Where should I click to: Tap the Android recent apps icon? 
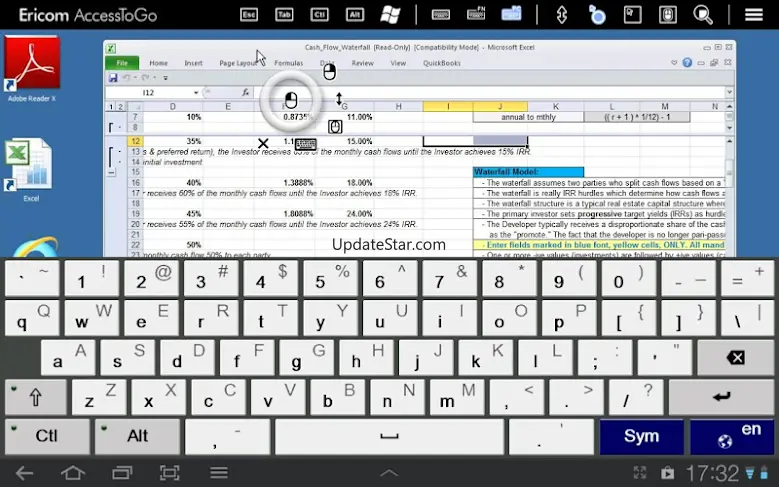click(x=122, y=473)
